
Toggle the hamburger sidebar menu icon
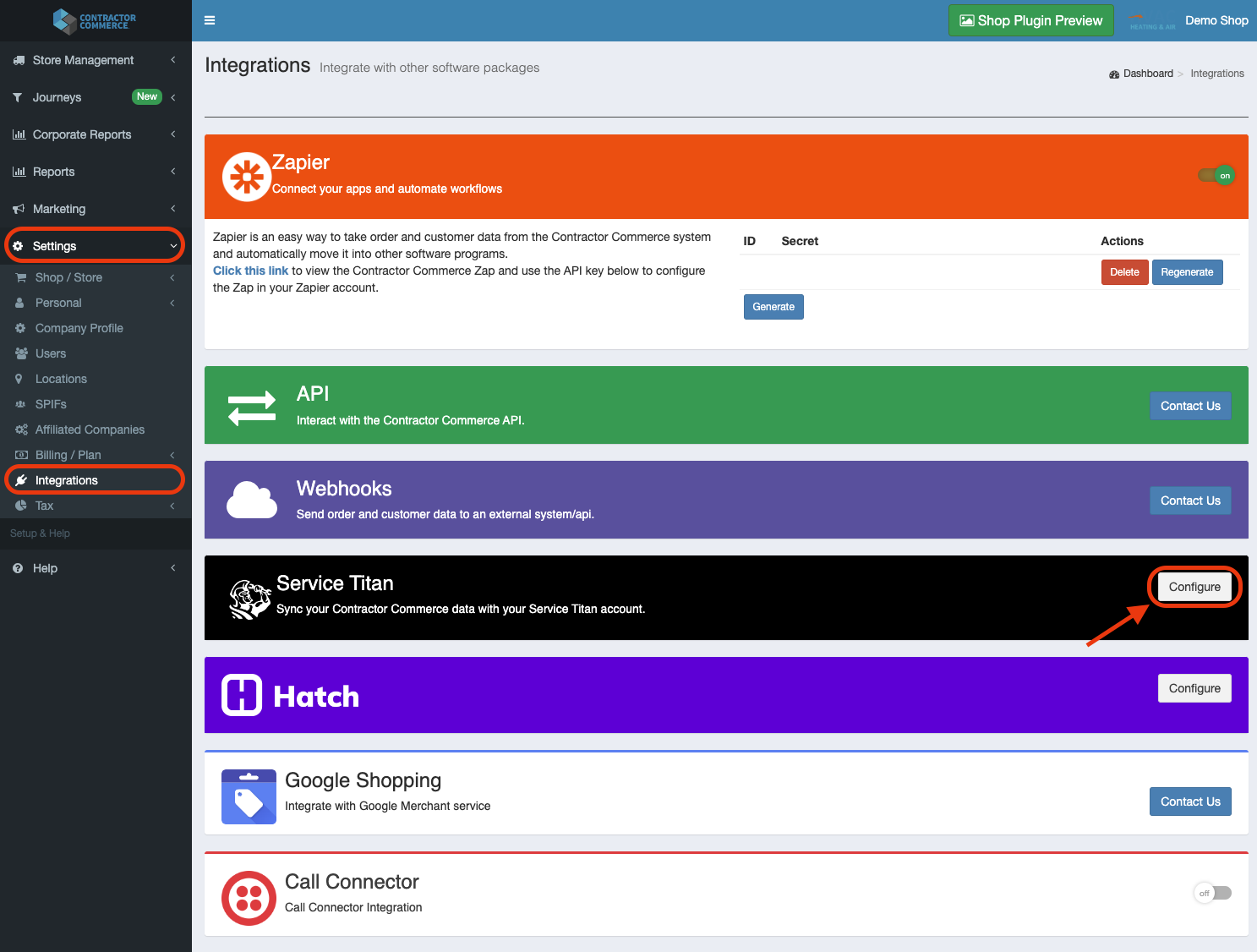[x=210, y=20]
